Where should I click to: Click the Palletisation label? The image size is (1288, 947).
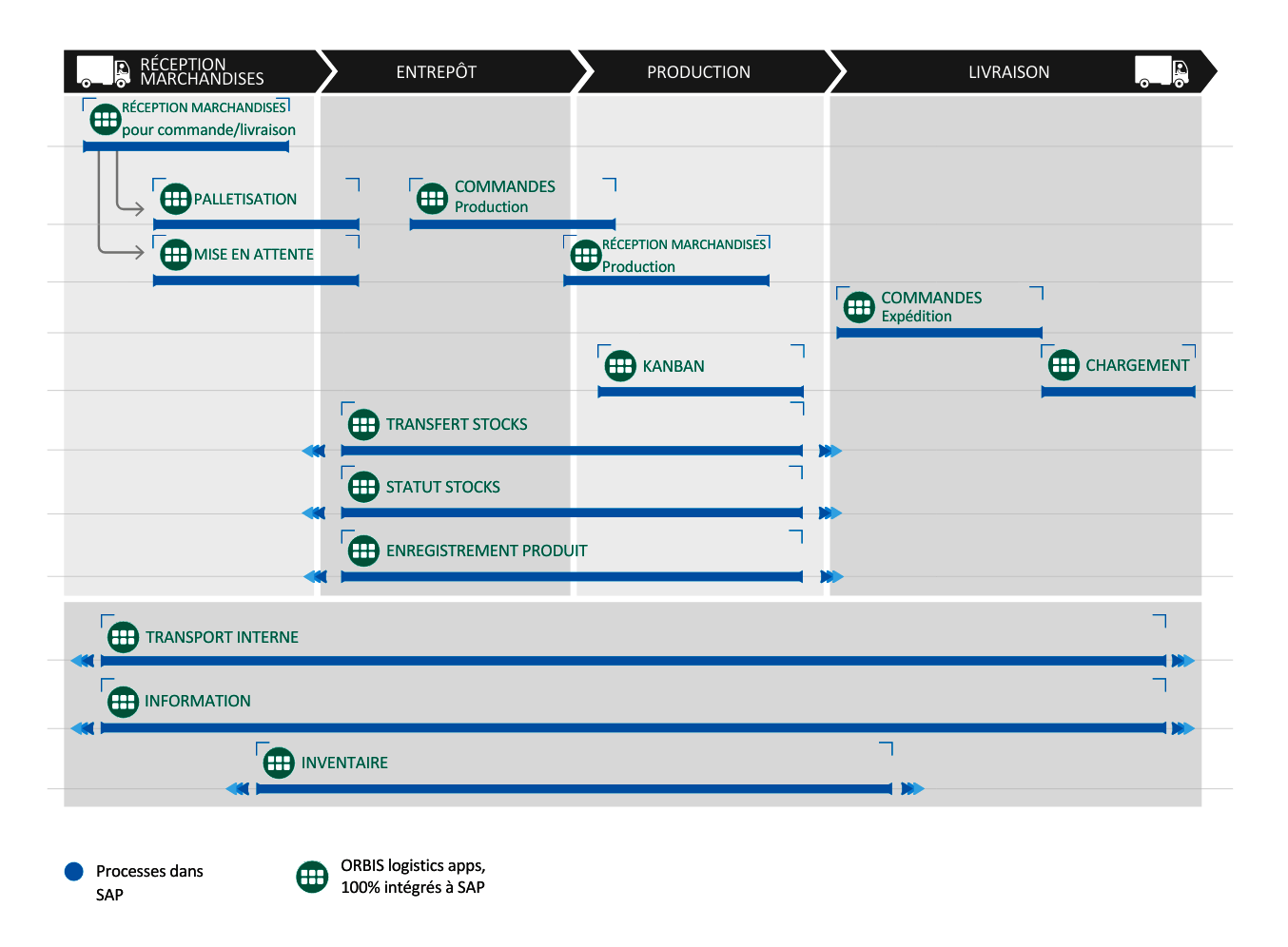(x=245, y=200)
